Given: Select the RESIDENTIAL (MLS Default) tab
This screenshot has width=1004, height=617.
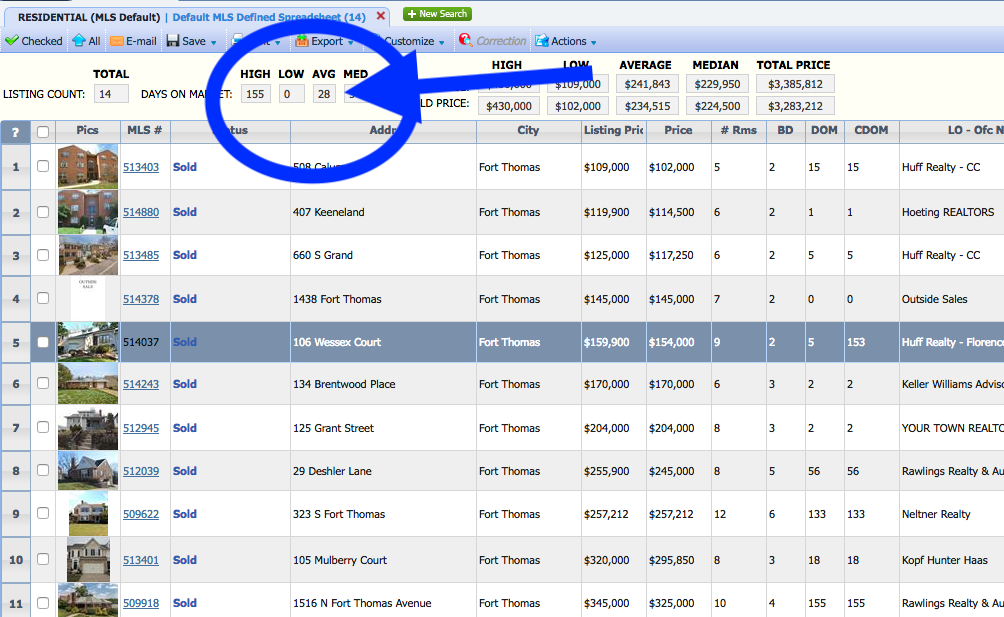Looking at the screenshot, I should pyautogui.click(x=88, y=17).
